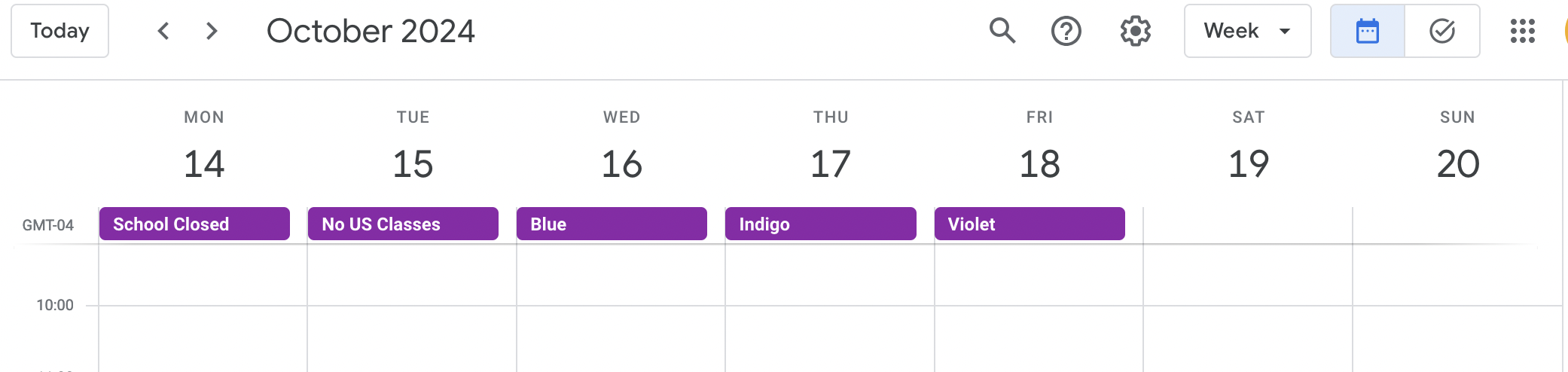This screenshot has height=372, width=1568.
Task: Open the calendar search
Action: point(1002,31)
